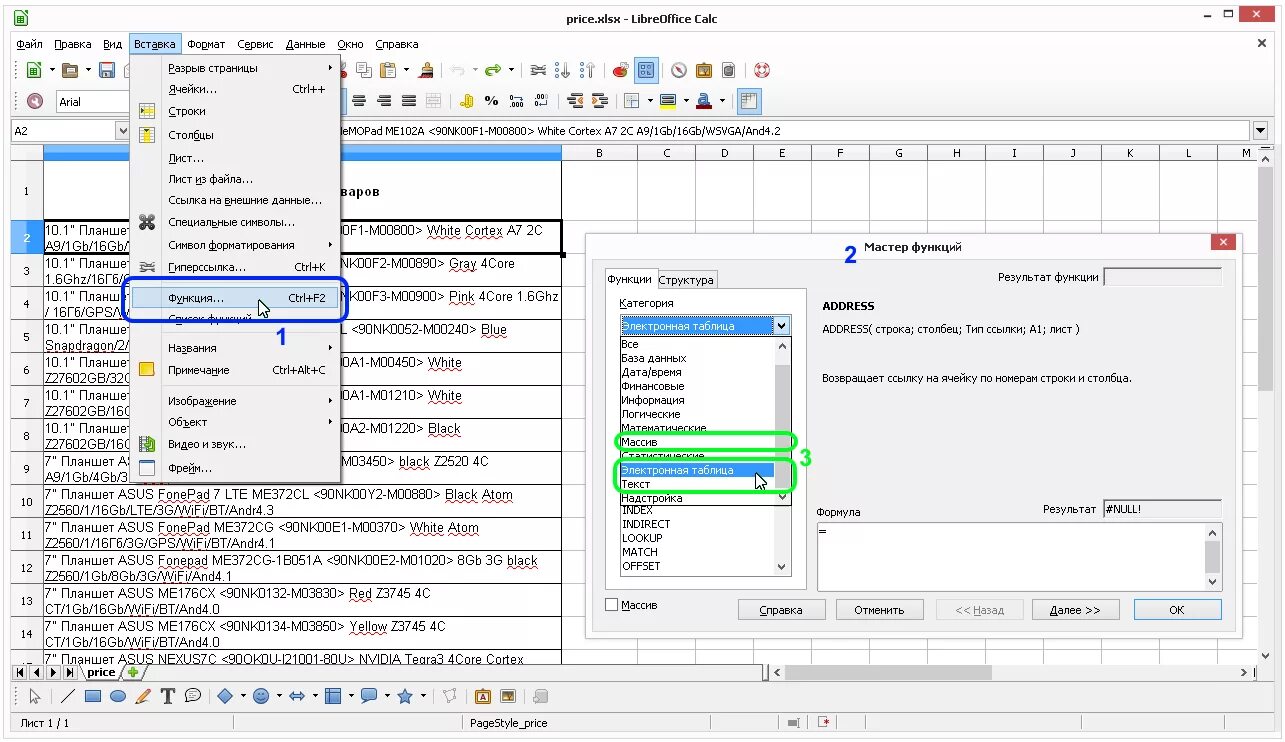
Task: Click the Justified alignment icon
Action: click(409, 101)
